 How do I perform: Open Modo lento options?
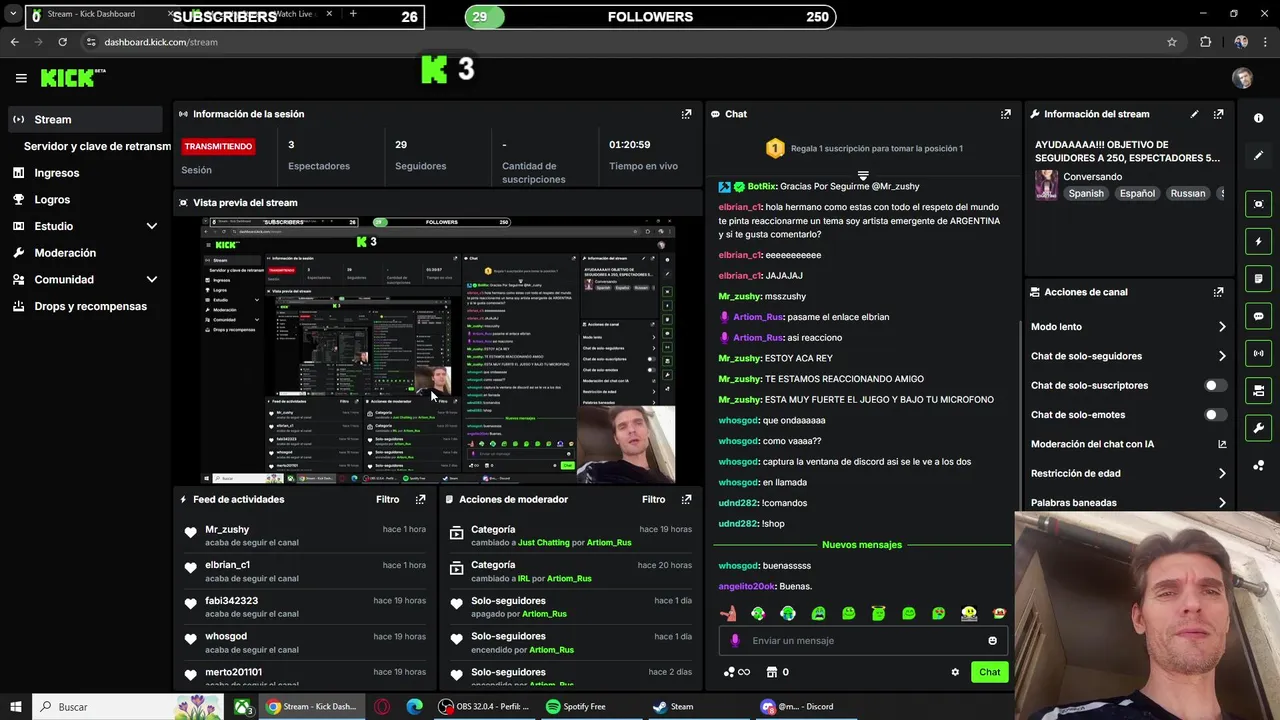pyautogui.click(x=1128, y=327)
